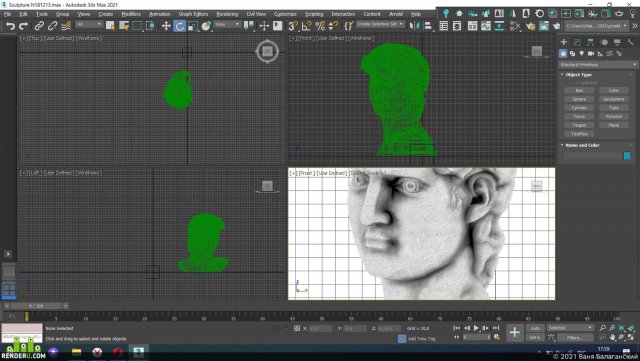Activate the Select and Move tool
This screenshot has height=361, width=640.
(166, 26)
